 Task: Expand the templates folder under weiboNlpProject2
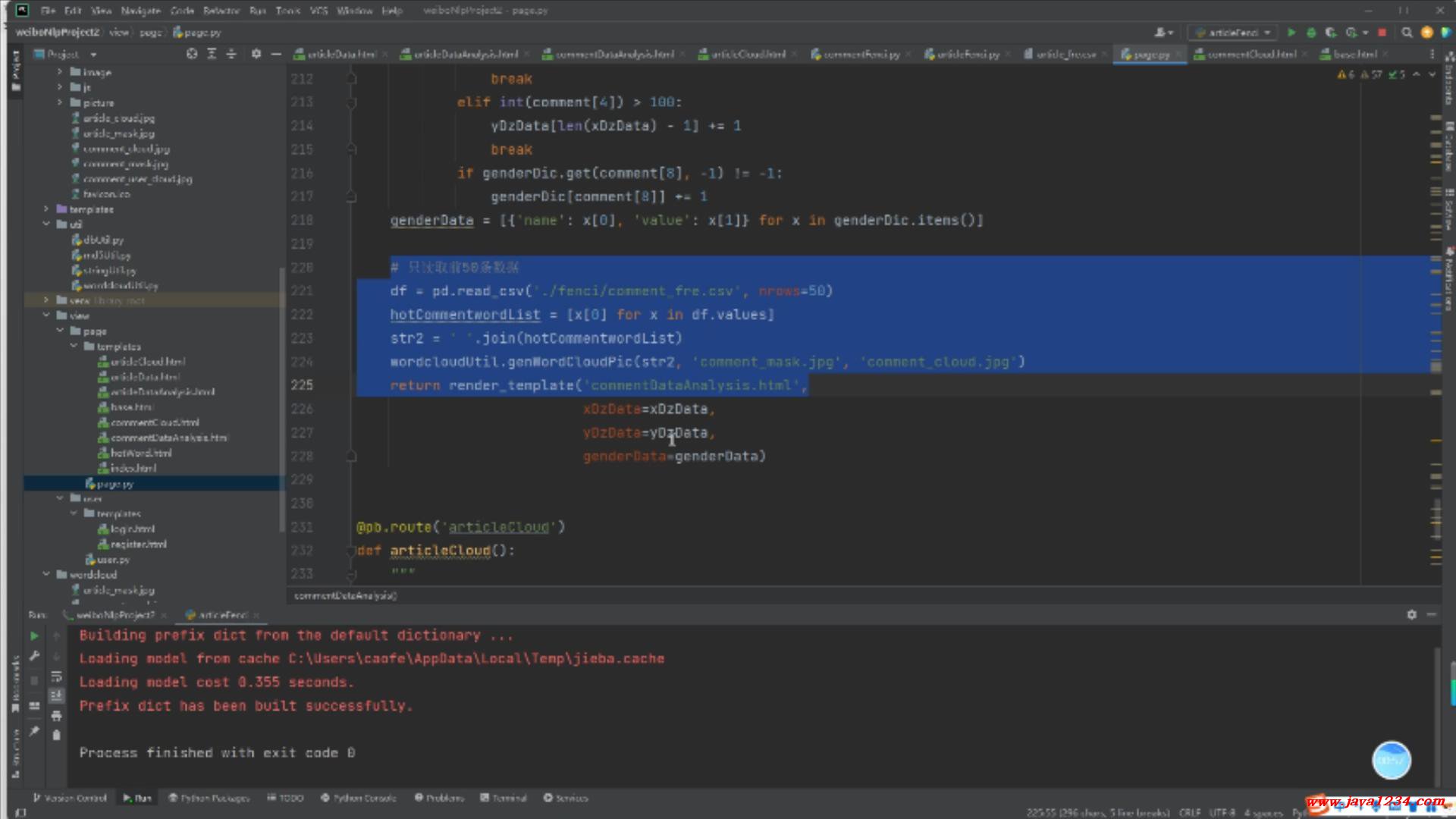[x=46, y=209]
